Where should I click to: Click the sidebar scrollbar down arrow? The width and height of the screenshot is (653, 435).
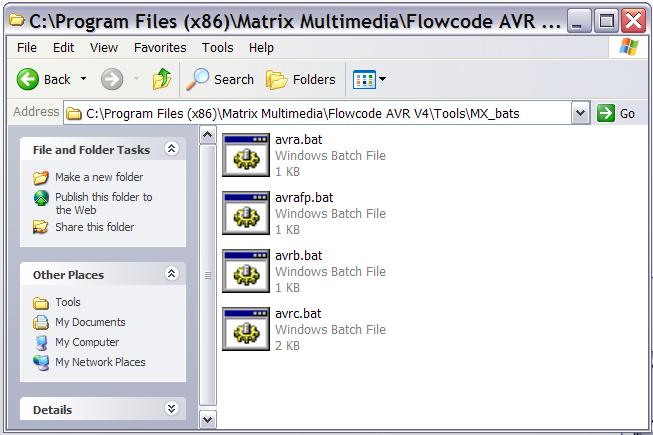coord(207,419)
